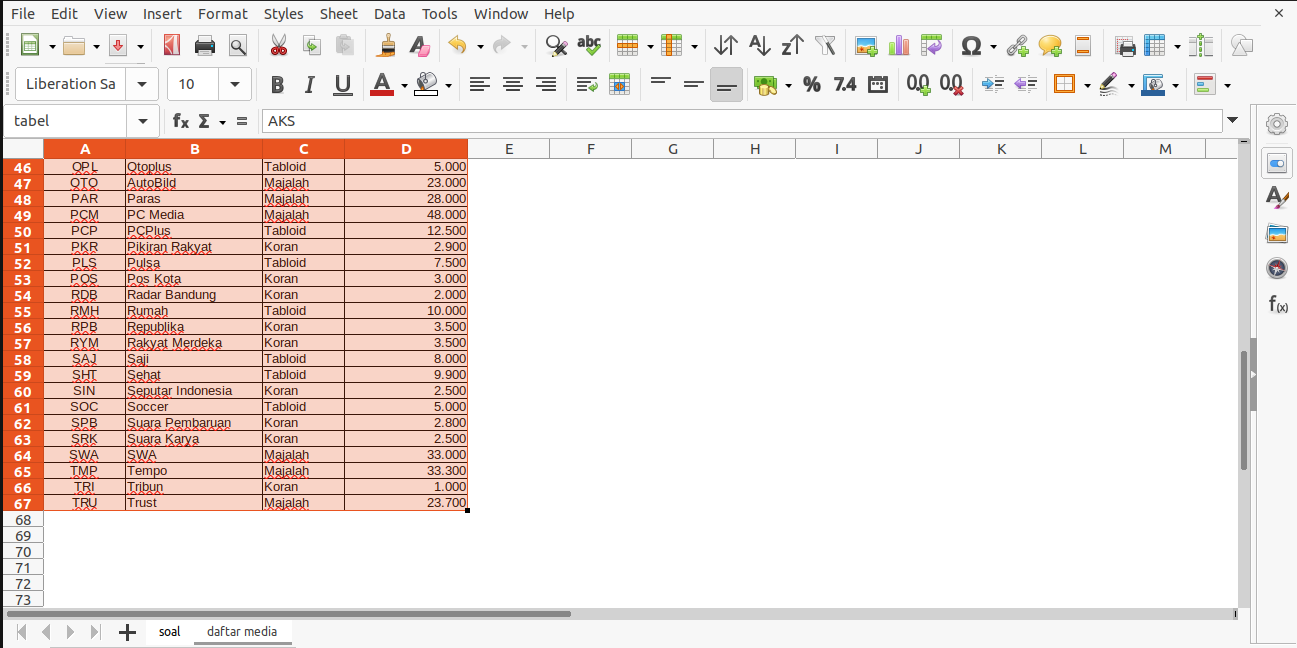Expand the font name dropdown
Viewport: 1297px width, 648px height.
142,85
